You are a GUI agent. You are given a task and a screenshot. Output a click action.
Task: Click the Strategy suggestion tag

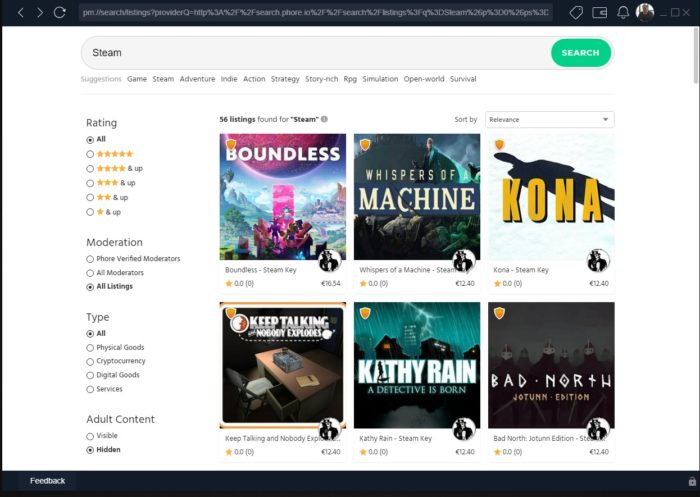point(285,79)
